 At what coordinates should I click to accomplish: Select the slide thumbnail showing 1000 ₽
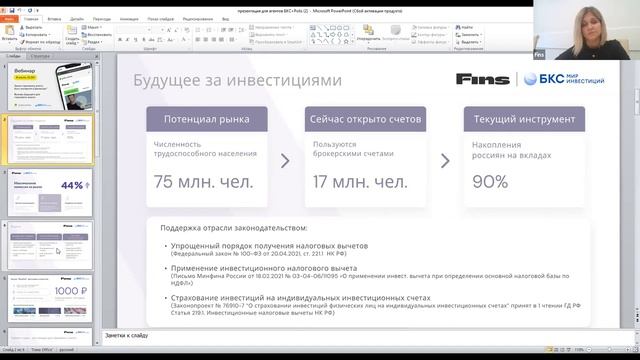coord(50,298)
